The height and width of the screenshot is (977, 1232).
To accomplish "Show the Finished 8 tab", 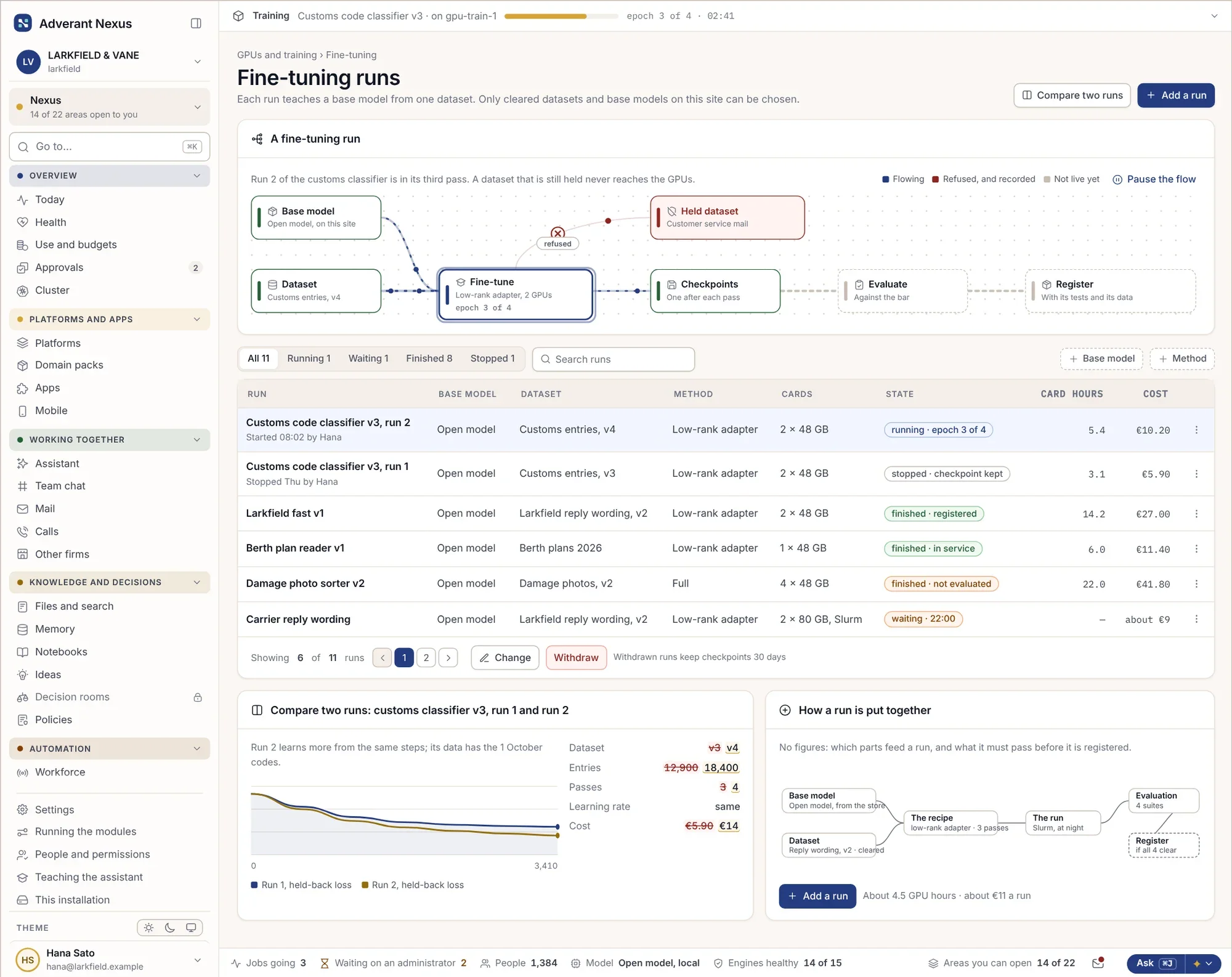I will click(429, 359).
